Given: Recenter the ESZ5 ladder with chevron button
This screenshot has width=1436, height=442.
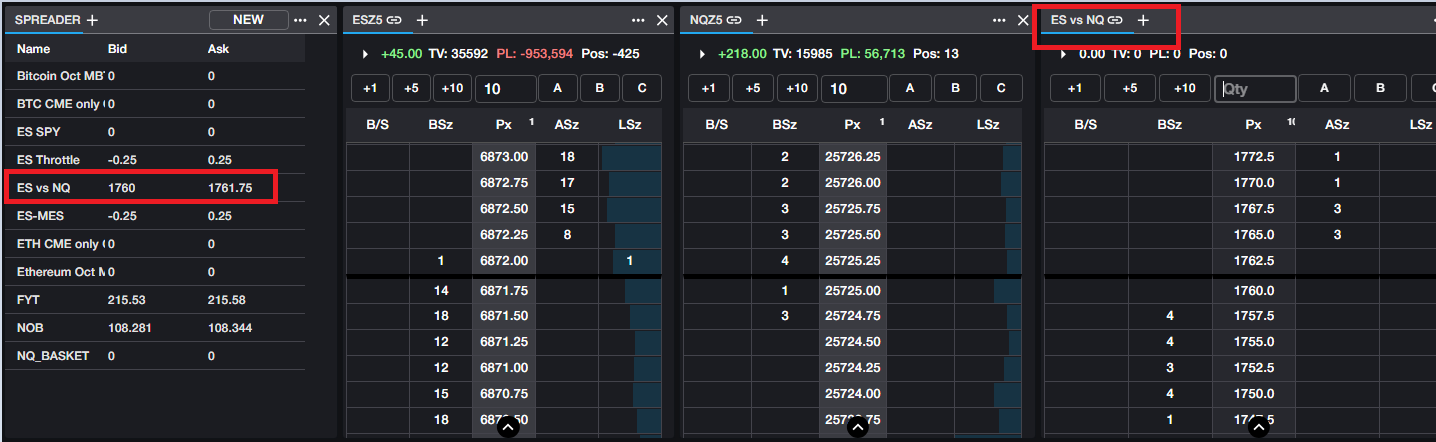Looking at the screenshot, I should (507, 428).
